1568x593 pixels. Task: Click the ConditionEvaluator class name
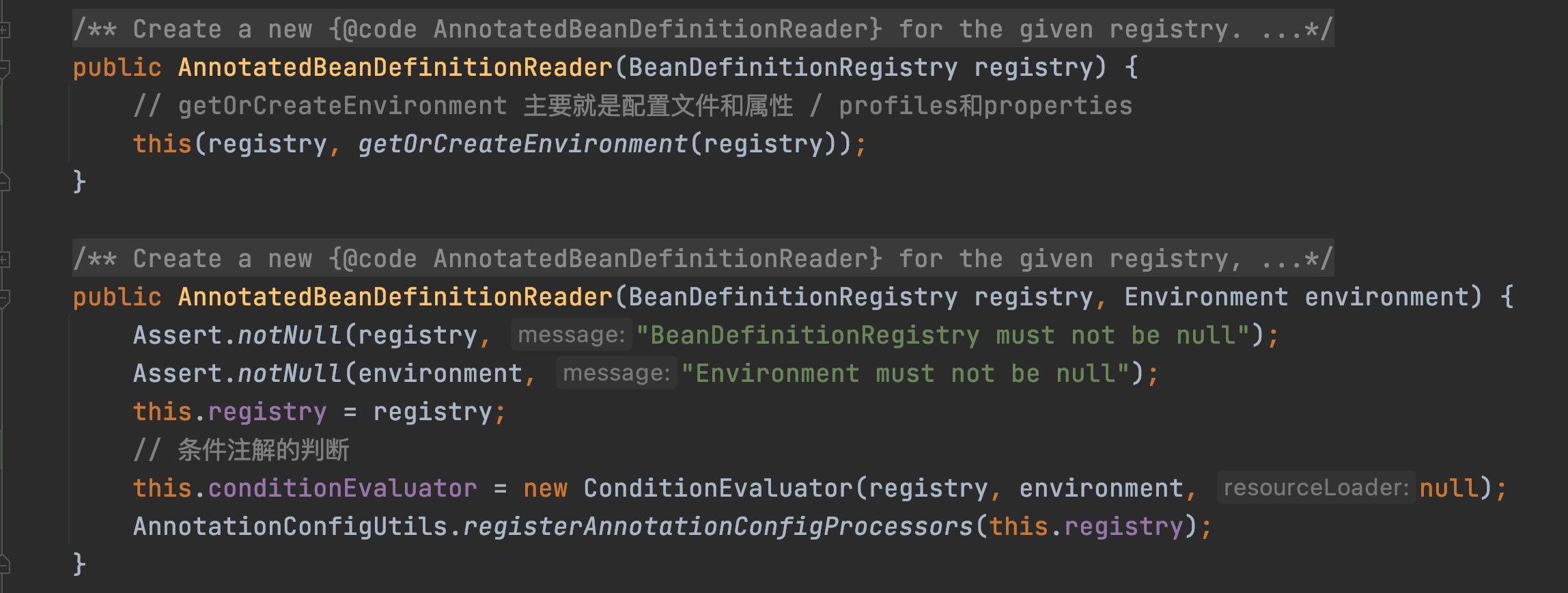coord(717,488)
